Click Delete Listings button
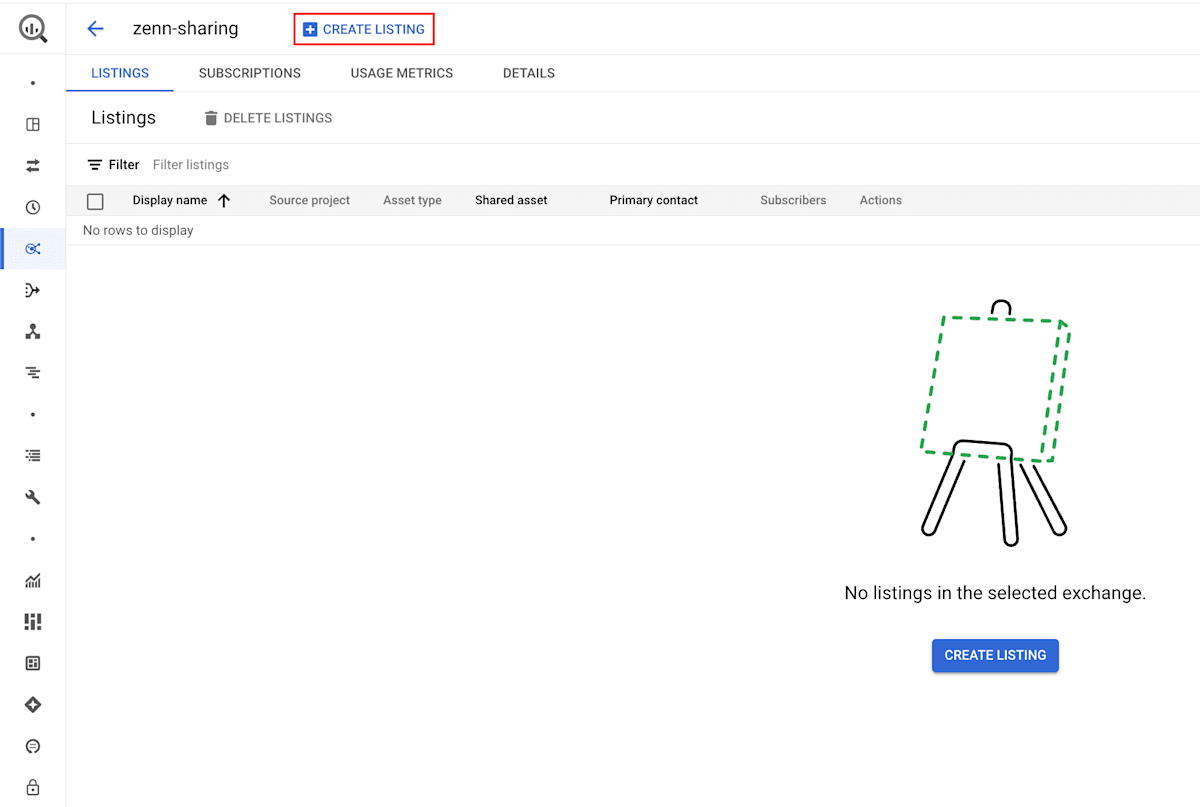This screenshot has height=807, width=1200. [268, 118]
